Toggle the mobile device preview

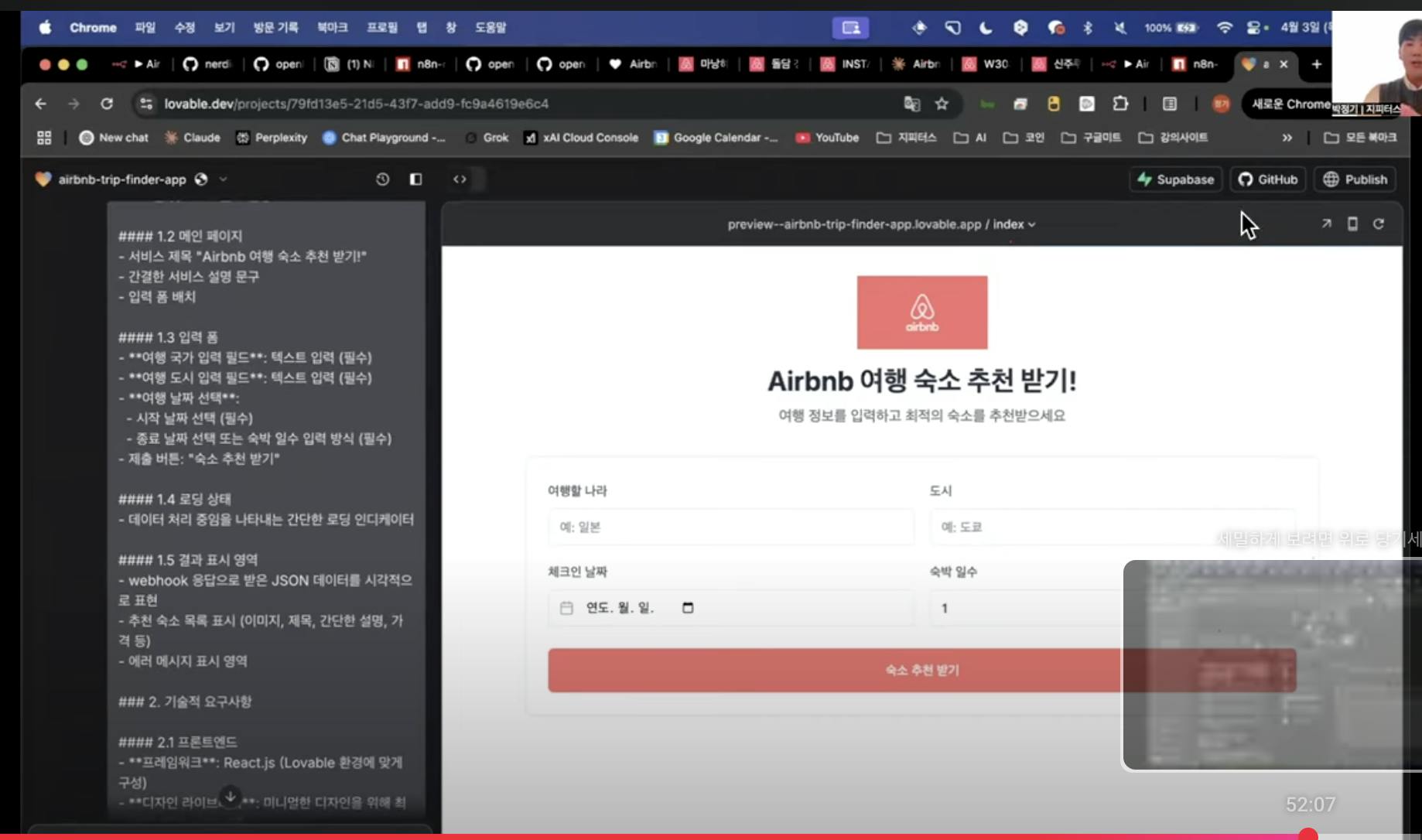tap(1352, 224)
